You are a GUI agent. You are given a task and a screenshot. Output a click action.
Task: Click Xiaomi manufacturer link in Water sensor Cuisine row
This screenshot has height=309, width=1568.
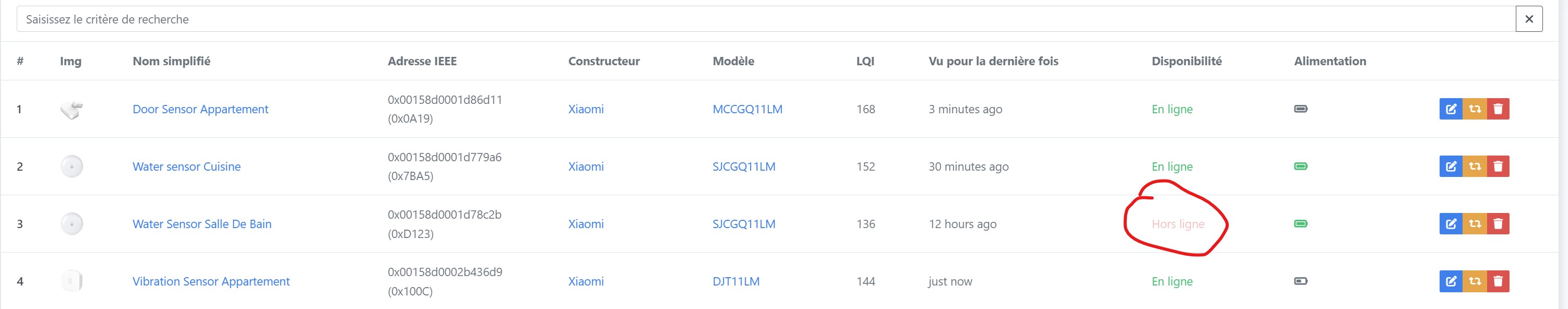click(x=586, y=166)
